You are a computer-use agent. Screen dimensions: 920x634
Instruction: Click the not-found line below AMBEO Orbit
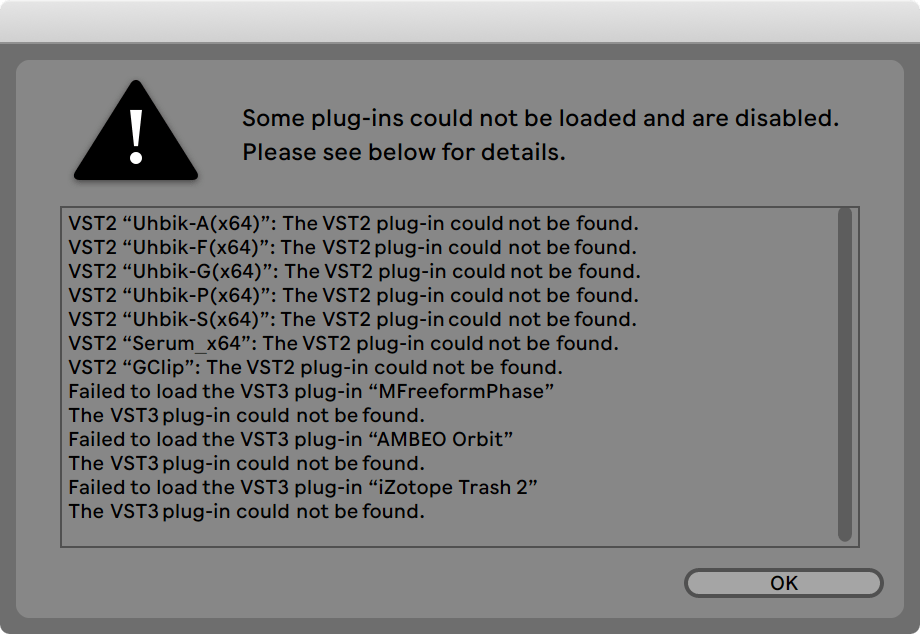pyautogui.click(x=246, y=463)
